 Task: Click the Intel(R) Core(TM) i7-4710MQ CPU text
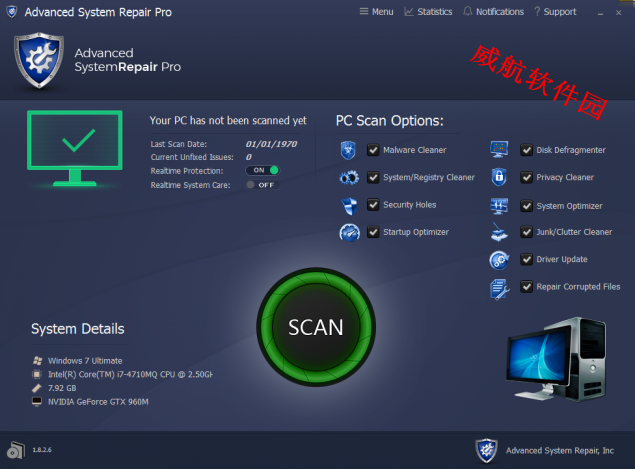(x=130, y=374)
